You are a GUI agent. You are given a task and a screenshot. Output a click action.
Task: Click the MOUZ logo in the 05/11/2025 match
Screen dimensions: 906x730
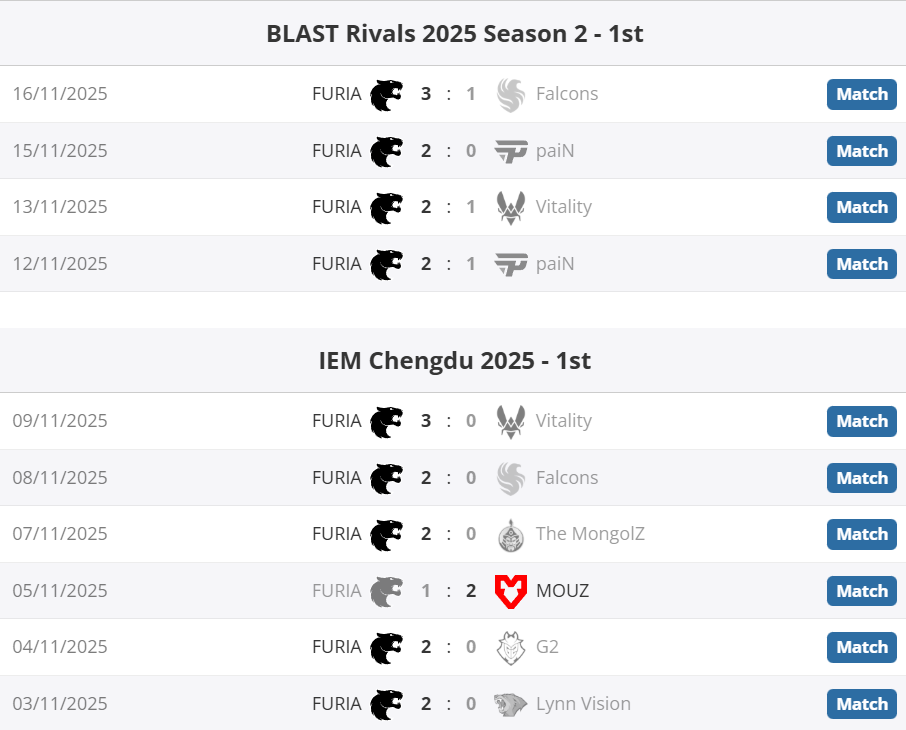pos(510,591)
